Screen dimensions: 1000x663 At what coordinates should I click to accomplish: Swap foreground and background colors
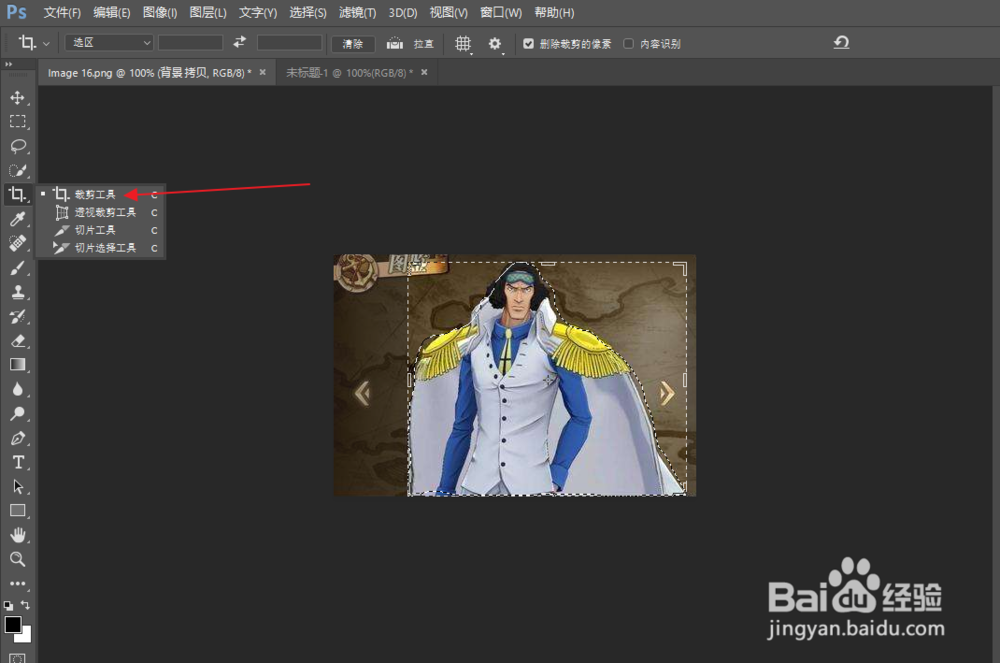tap(25, 605)
